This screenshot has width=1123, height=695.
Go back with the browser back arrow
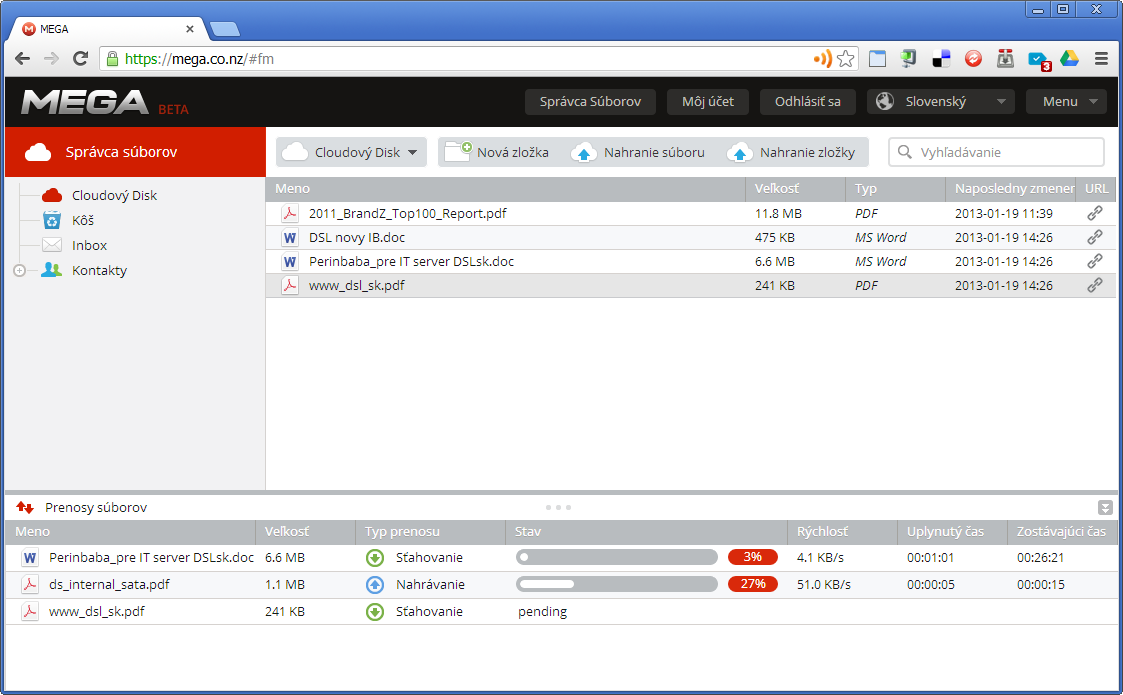[x=22, y=59]
